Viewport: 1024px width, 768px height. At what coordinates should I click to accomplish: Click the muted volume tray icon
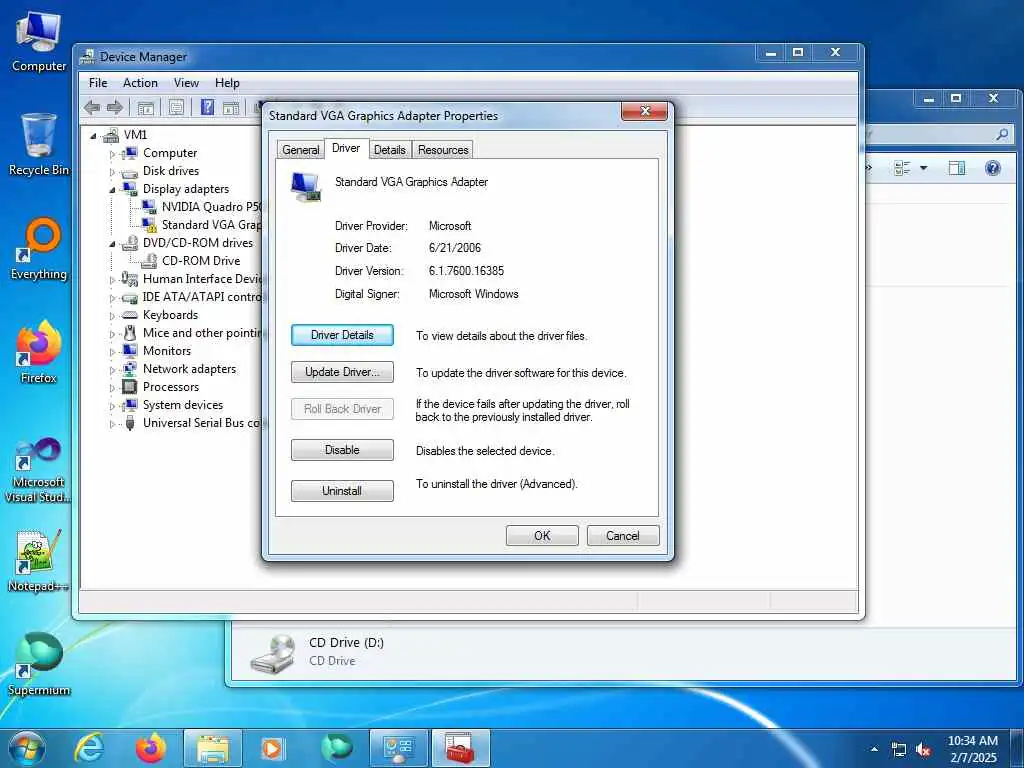923,750
